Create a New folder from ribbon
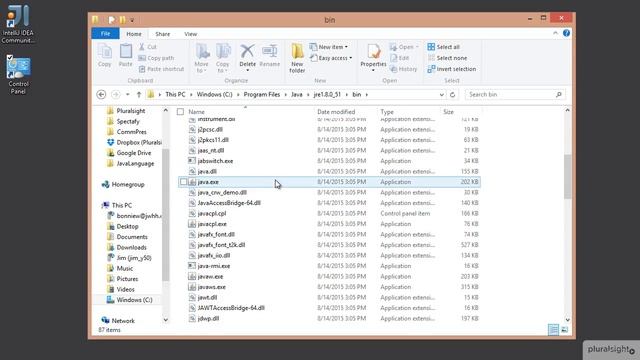The image size is (640, 360). point(297,58)
